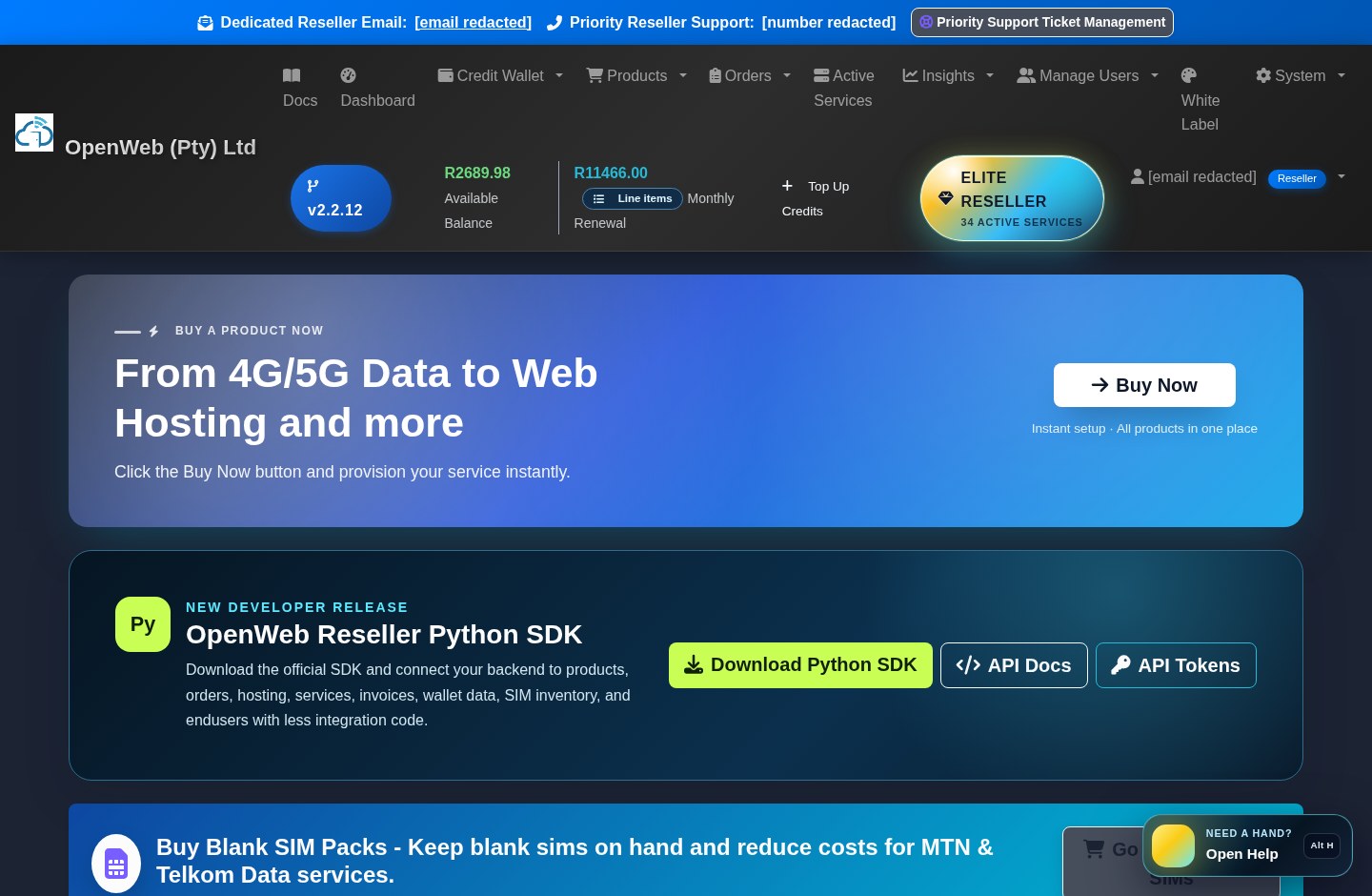Viewport: 1372px width, 896px height.
Task: Open the Orders menu label
Action: point(748,75)
